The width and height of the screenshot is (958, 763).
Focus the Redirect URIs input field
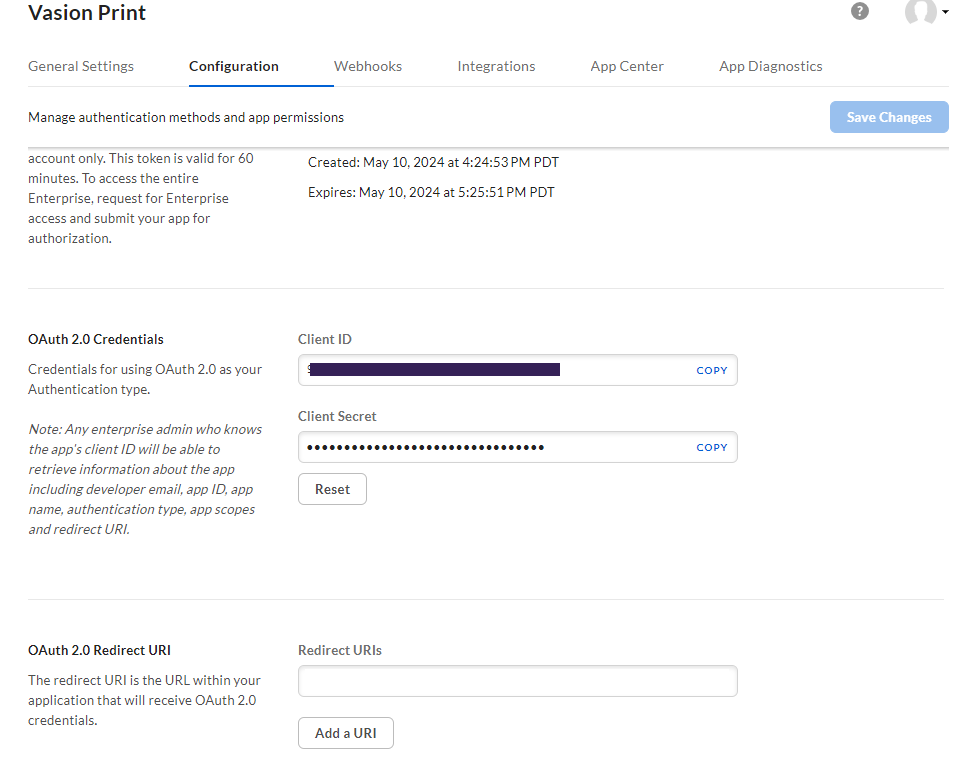tap(517, 681)
